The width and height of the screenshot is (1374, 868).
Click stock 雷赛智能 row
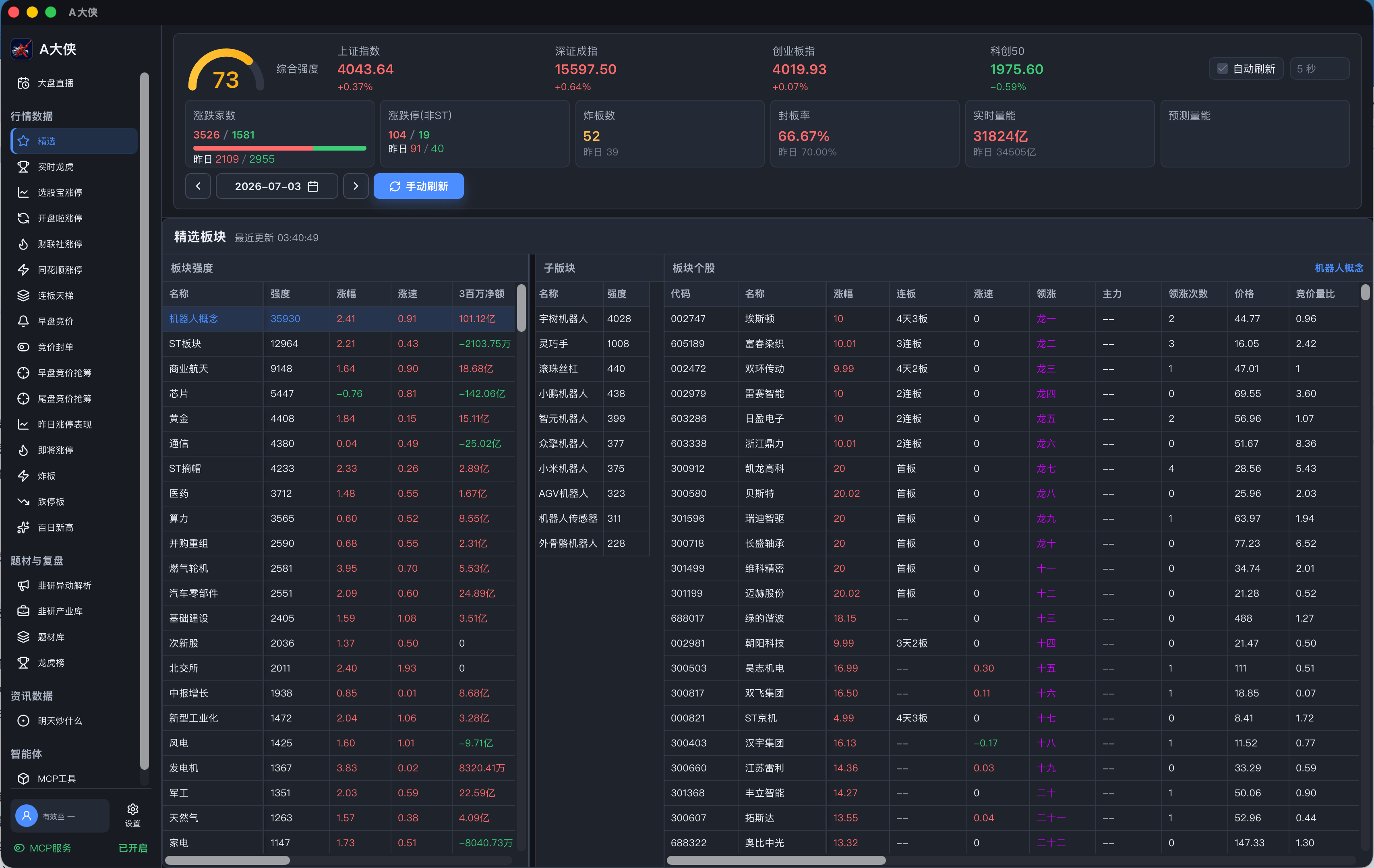pos(1012,393)
